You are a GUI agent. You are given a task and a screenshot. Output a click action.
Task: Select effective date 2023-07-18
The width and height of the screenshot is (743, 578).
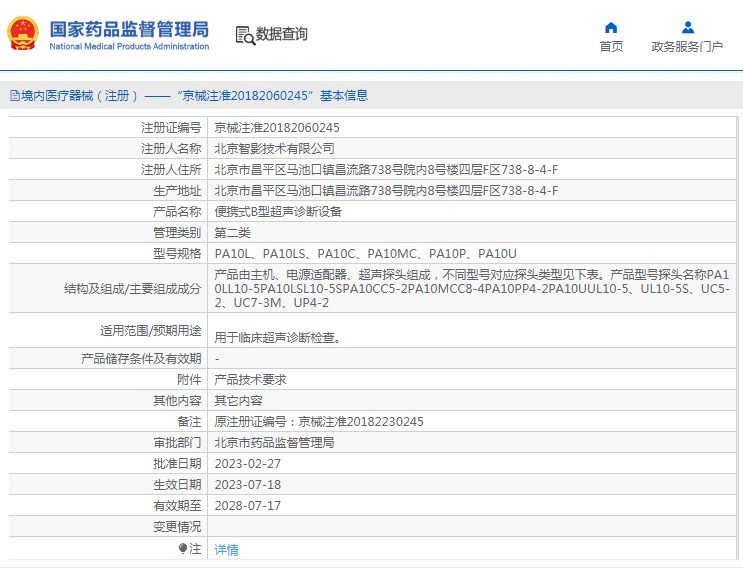248,485
